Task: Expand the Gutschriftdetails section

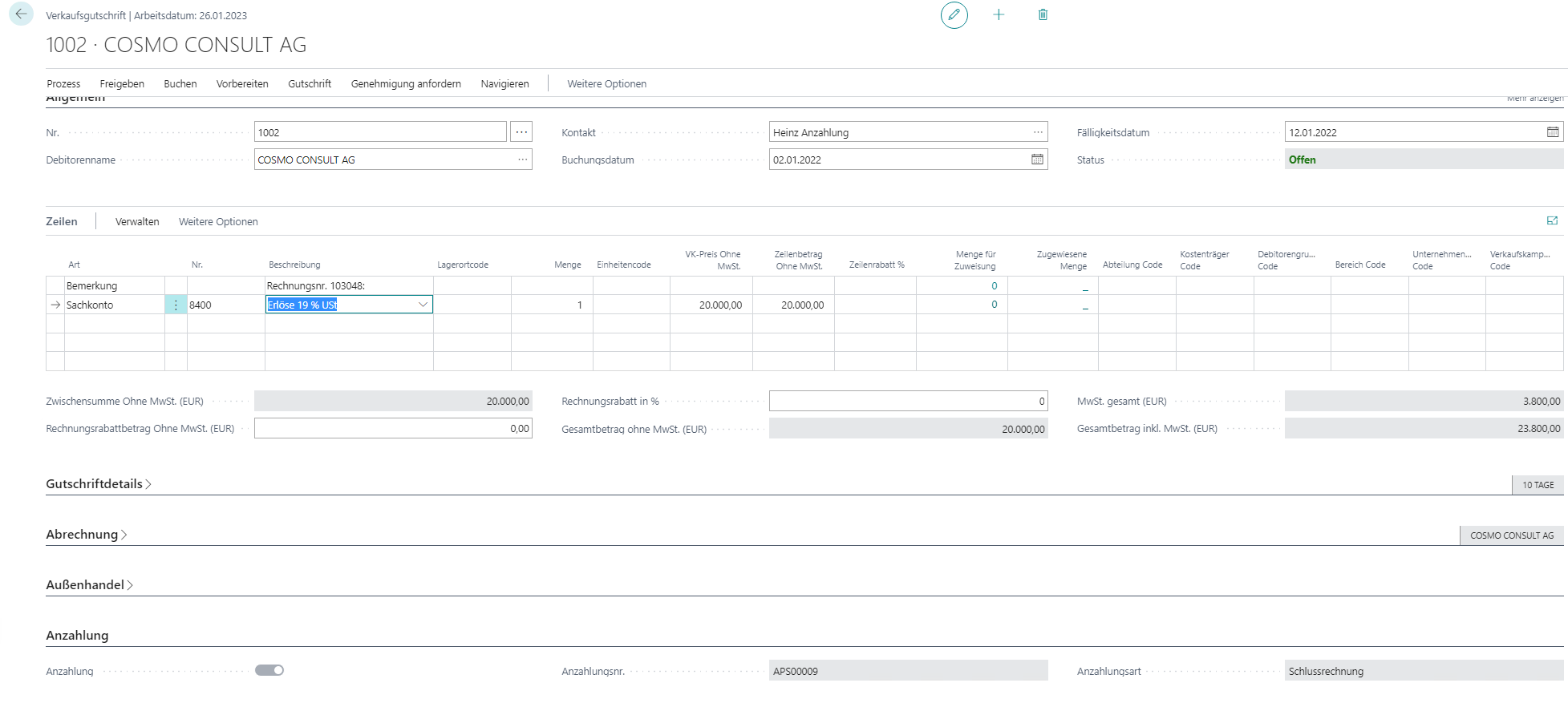Action: [99, 484]
